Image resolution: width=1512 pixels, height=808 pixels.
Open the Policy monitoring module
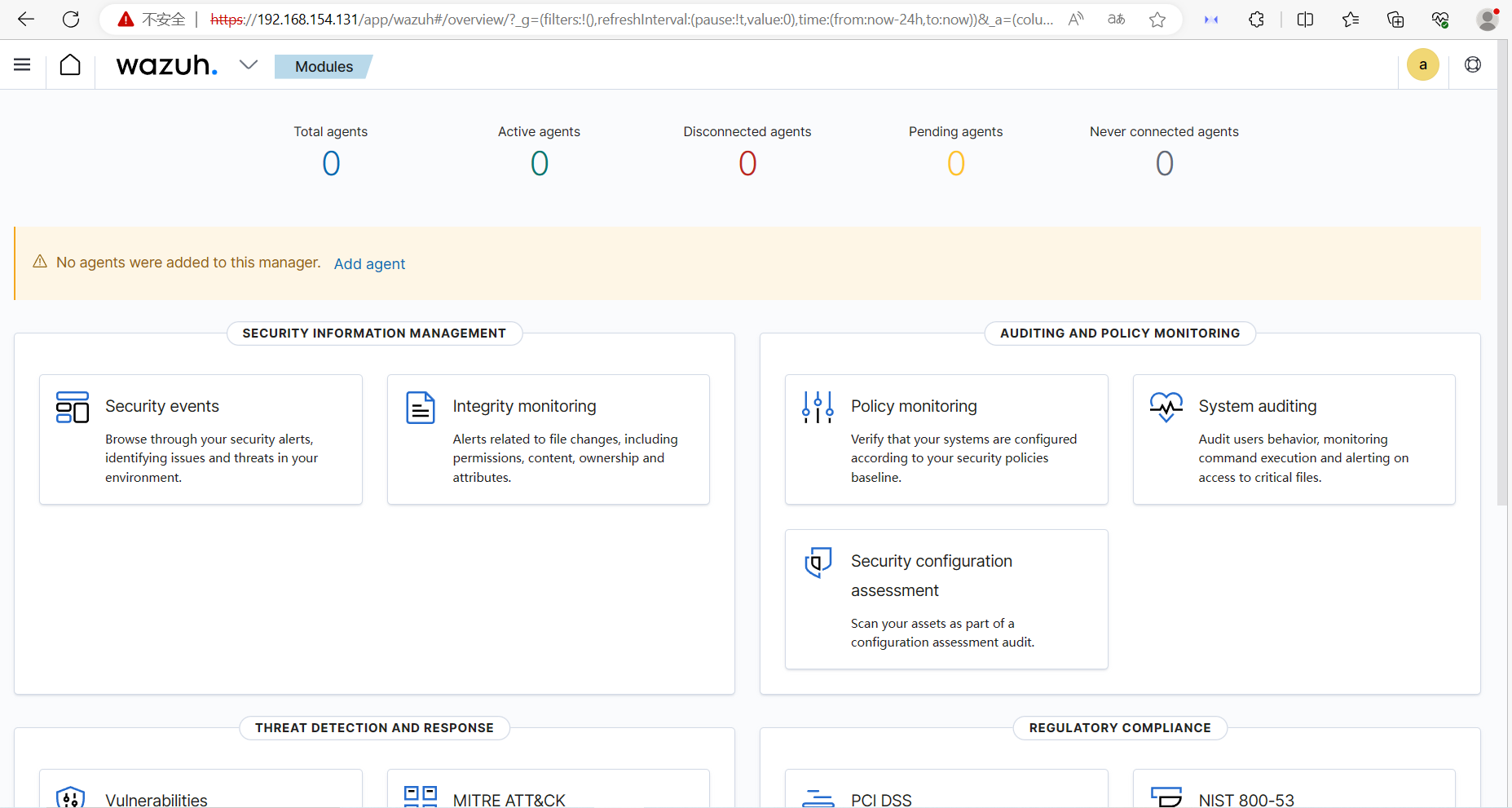pyautogui.click(x=946, y=439)
